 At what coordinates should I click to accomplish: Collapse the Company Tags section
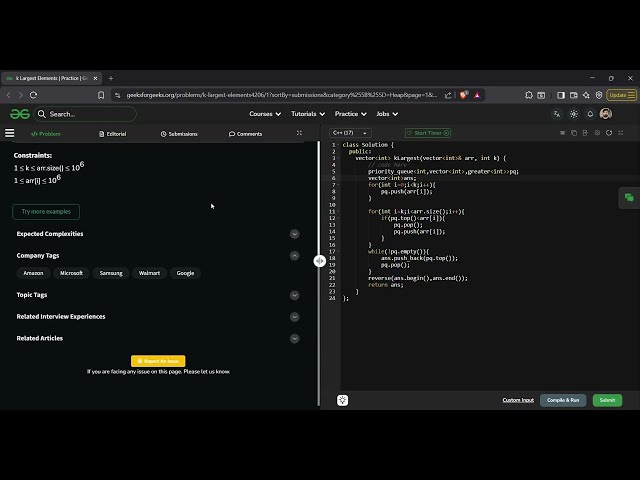294,256
